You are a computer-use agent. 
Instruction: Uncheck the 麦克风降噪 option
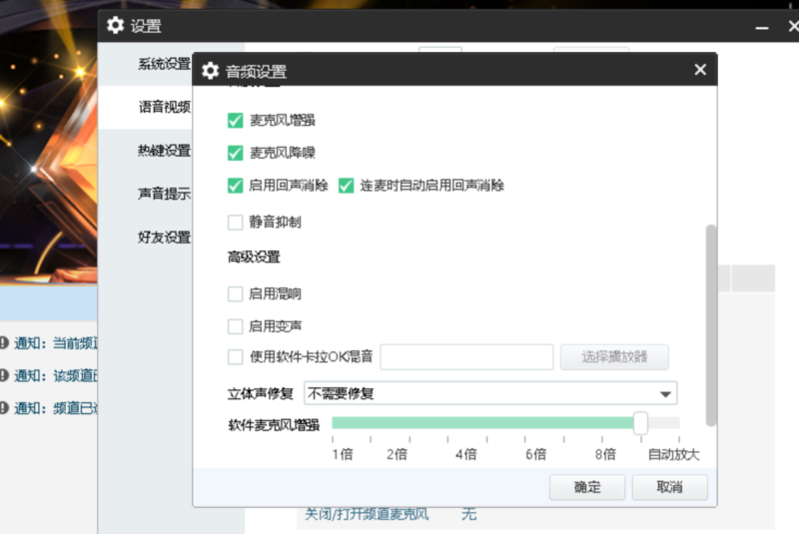[235, 153]
